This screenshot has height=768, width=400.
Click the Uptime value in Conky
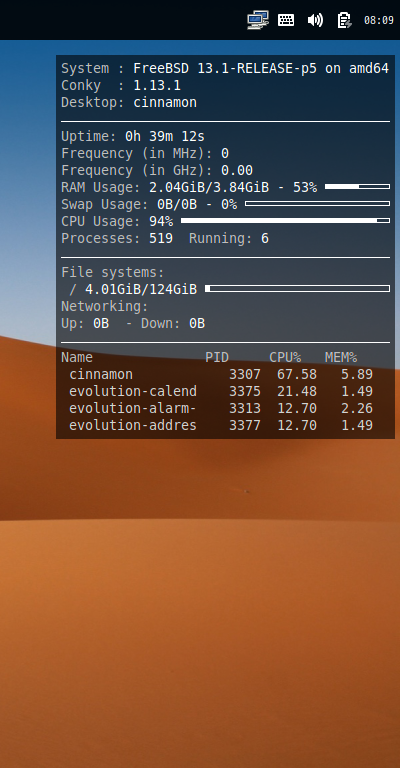[165, 136]
